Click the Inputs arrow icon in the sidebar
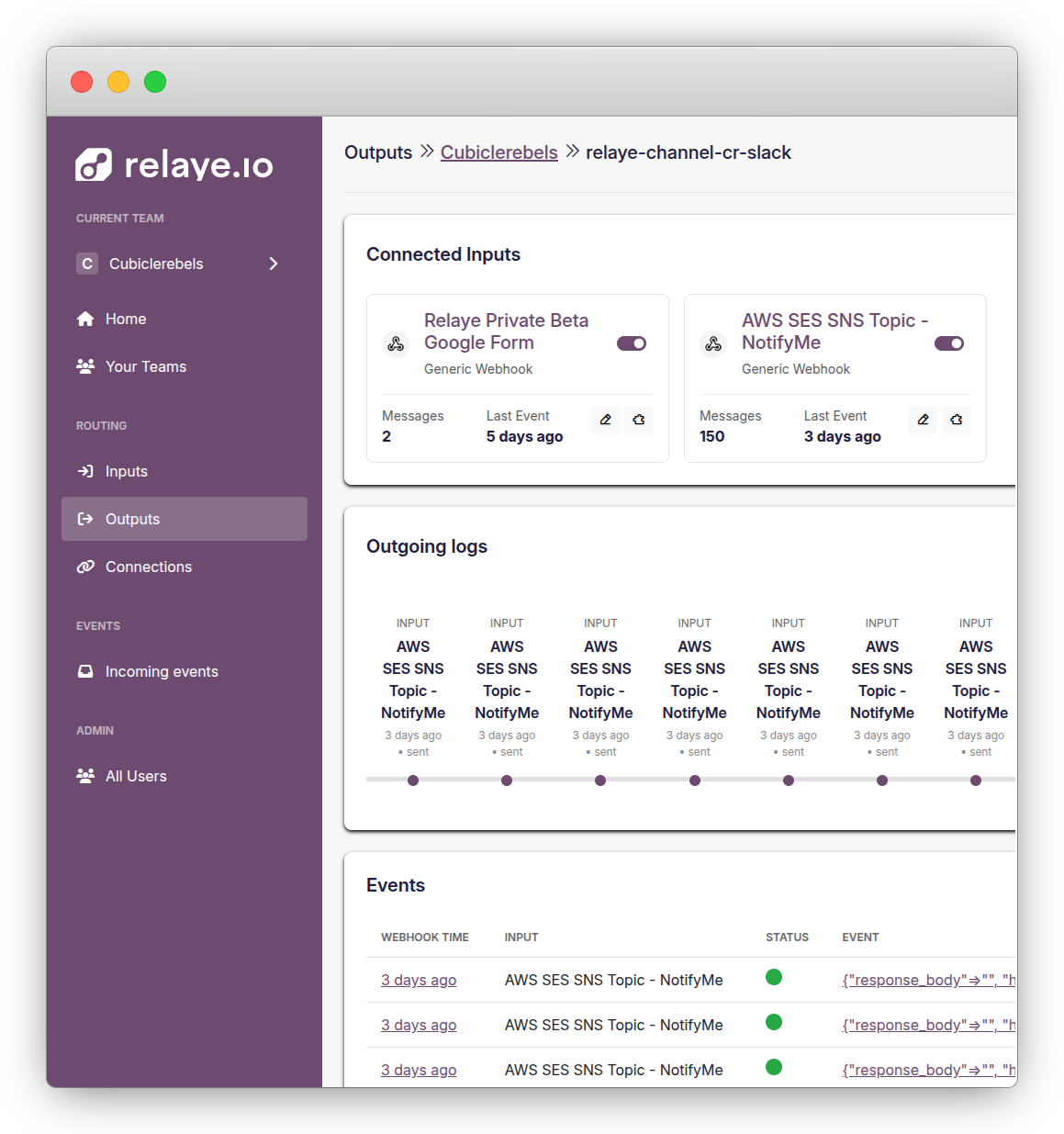1064x1134 pixels. (85, 471)
